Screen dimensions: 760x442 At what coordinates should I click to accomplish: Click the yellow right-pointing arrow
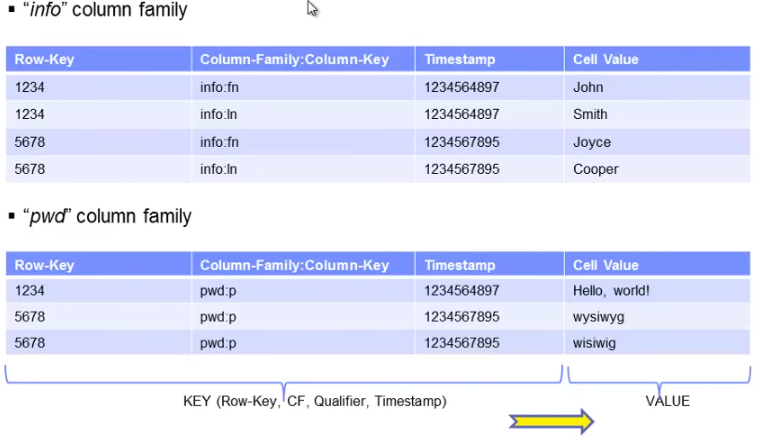[x=551, y=421]
